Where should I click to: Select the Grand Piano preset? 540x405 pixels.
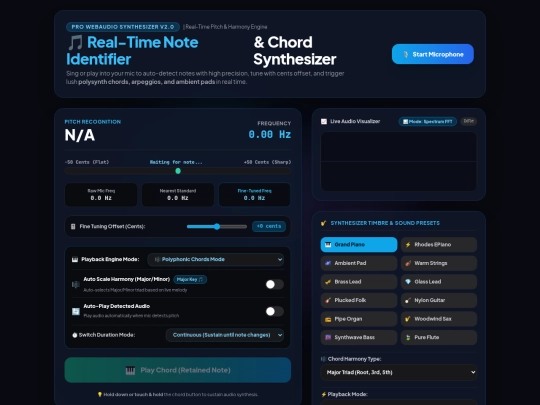pos(359,245)
